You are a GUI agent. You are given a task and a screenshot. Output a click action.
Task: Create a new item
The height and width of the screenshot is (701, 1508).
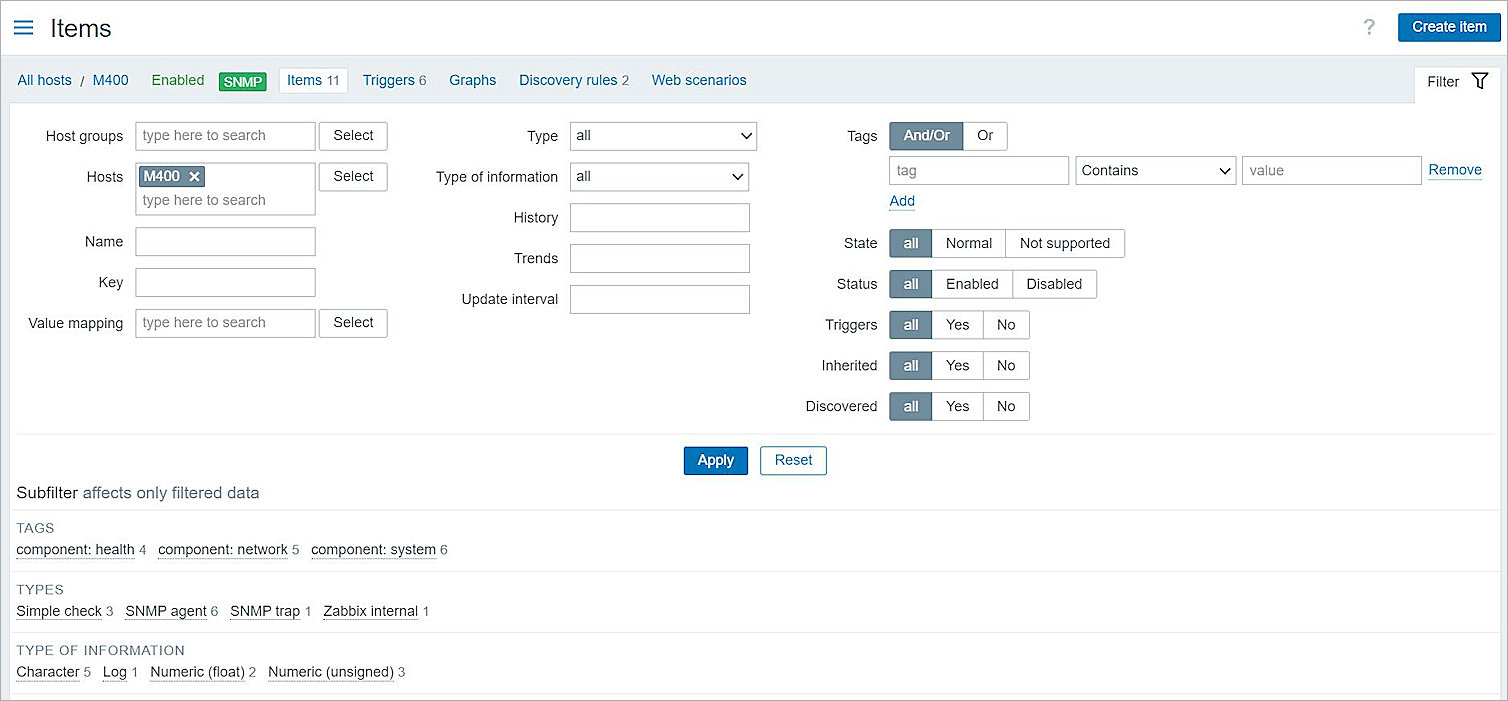click(x=1448, y=27)
